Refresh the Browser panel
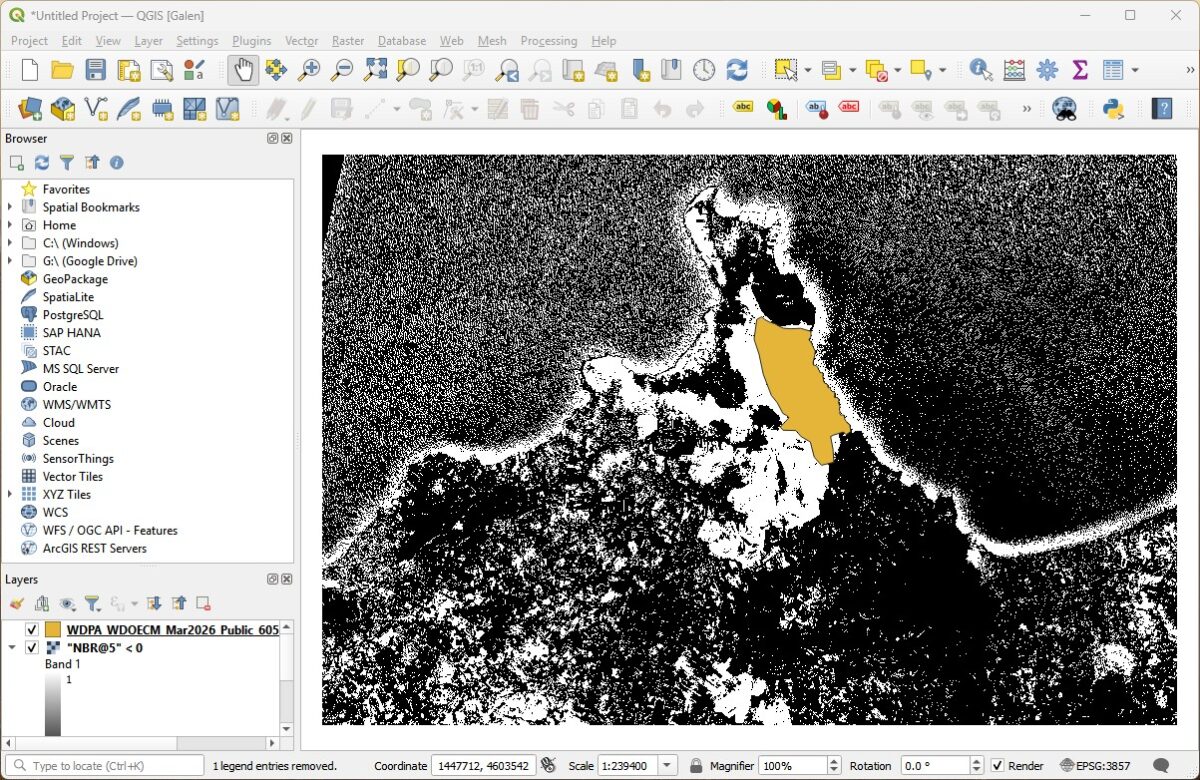The image size is (1200, 780). (42, 162)
